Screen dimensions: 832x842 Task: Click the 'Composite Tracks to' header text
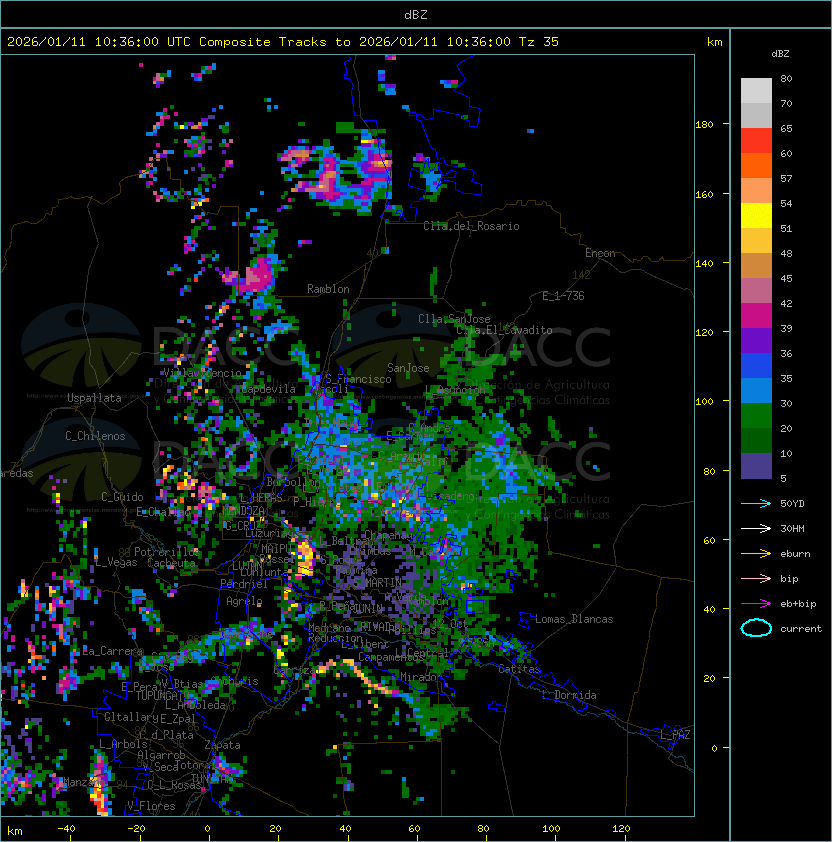click(x=275, y=42)
